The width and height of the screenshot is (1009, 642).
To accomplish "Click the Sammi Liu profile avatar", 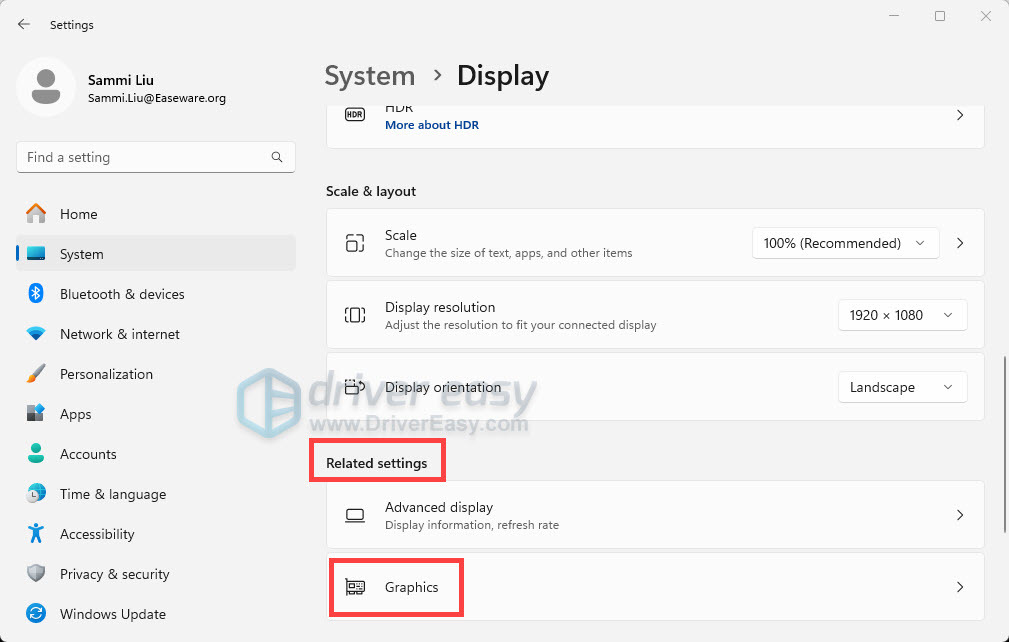I will click(46, 87).
